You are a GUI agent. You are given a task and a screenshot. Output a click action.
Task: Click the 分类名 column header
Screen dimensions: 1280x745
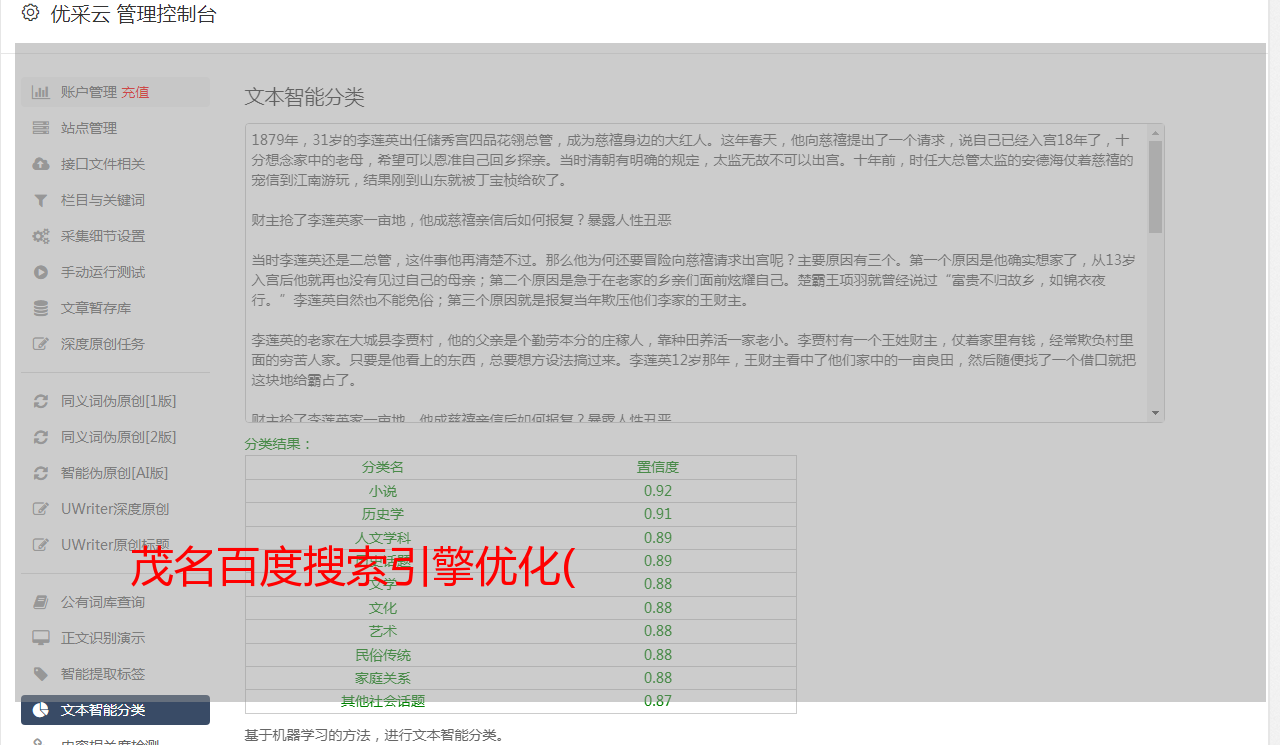pyautogui.click(x=383, y=467)
